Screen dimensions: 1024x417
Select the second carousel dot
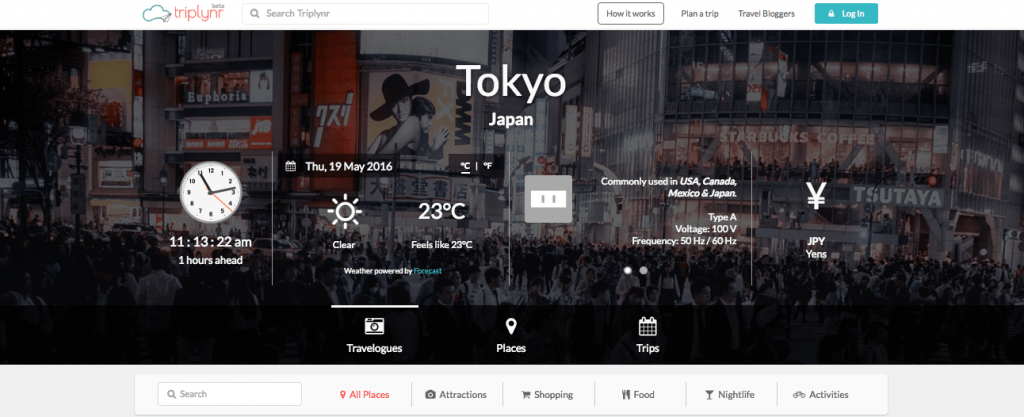coord(643,270)
